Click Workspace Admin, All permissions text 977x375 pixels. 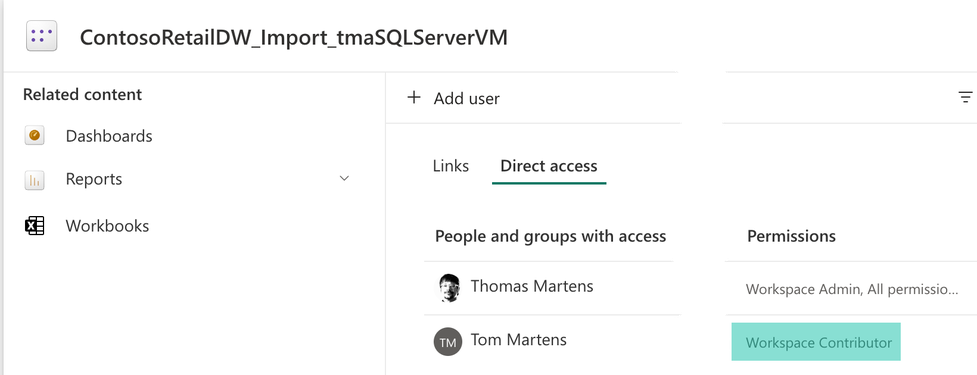pos(852,289)
